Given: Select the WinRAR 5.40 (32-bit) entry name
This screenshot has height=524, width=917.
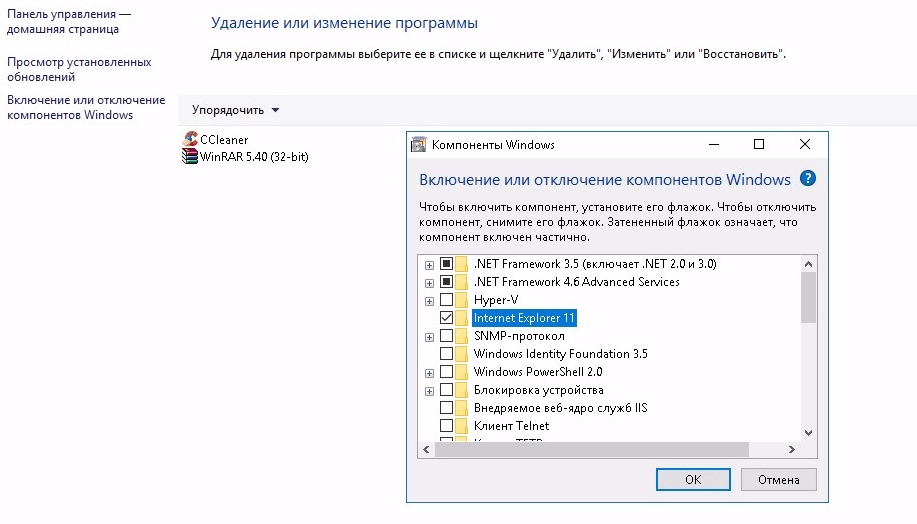Looking at the screenshot, I should click(254, 157).
